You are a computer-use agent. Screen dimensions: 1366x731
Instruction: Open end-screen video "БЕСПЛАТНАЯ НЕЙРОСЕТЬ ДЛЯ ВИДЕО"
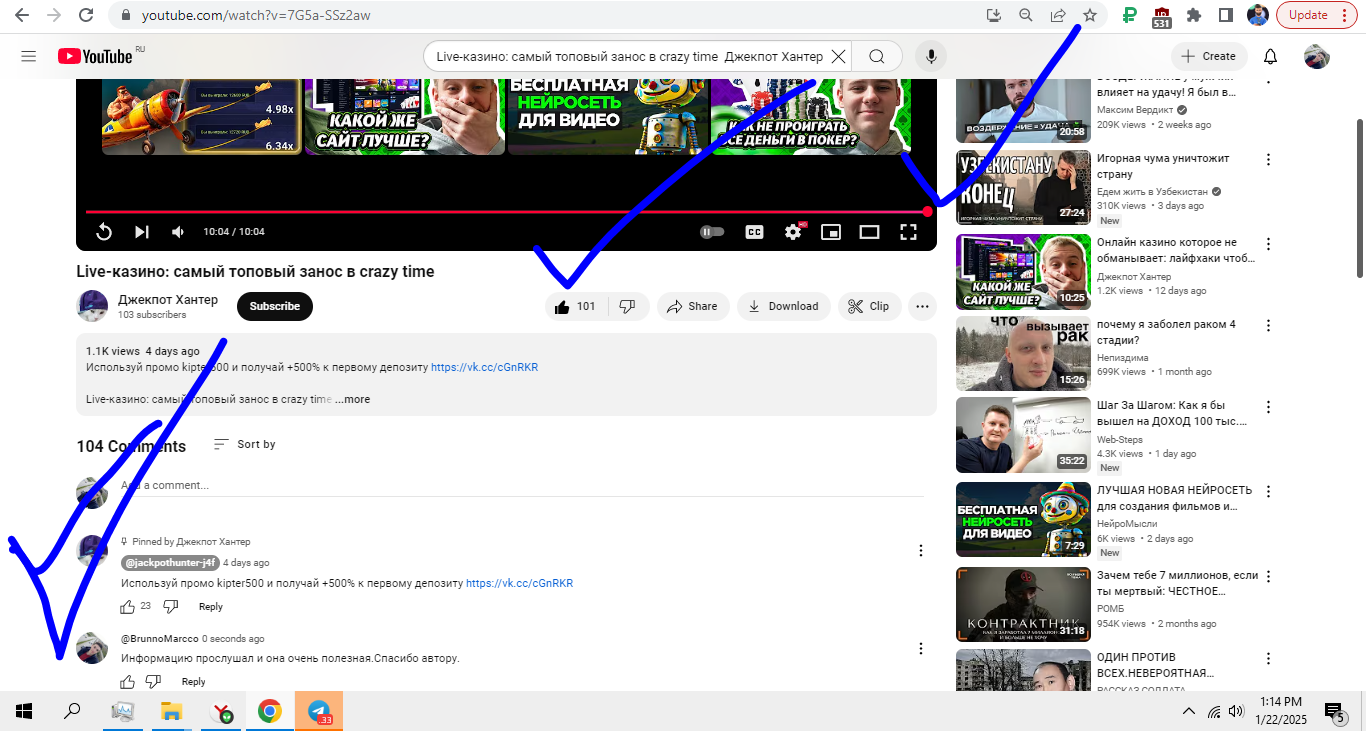click(608, 116)
